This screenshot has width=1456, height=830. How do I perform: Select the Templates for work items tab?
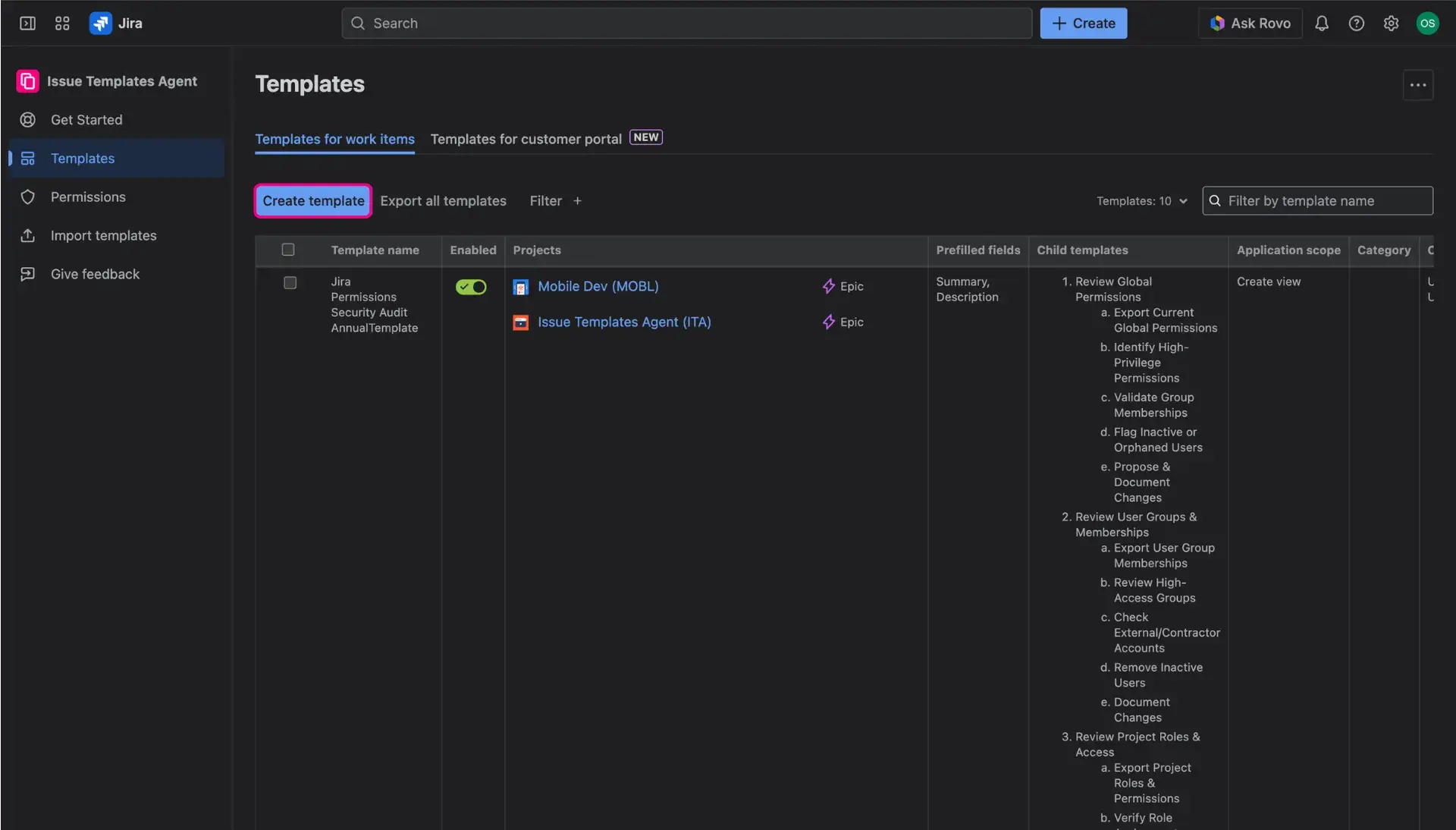tap(334, 140)
